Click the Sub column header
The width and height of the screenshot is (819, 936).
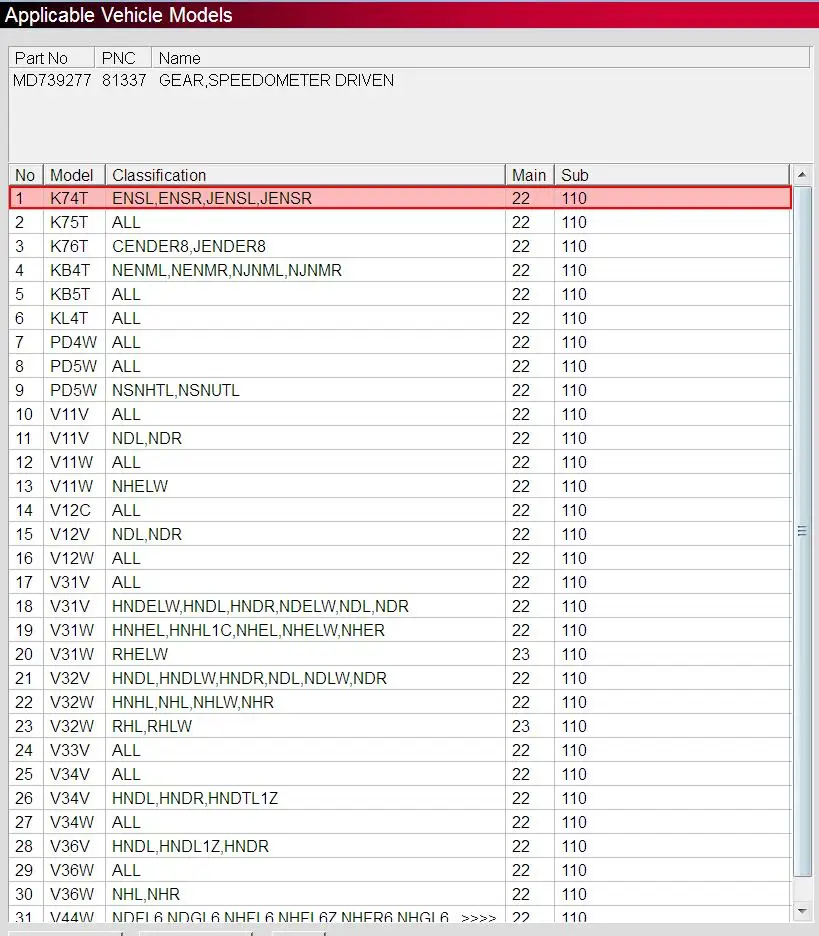[x=672, y=175]
